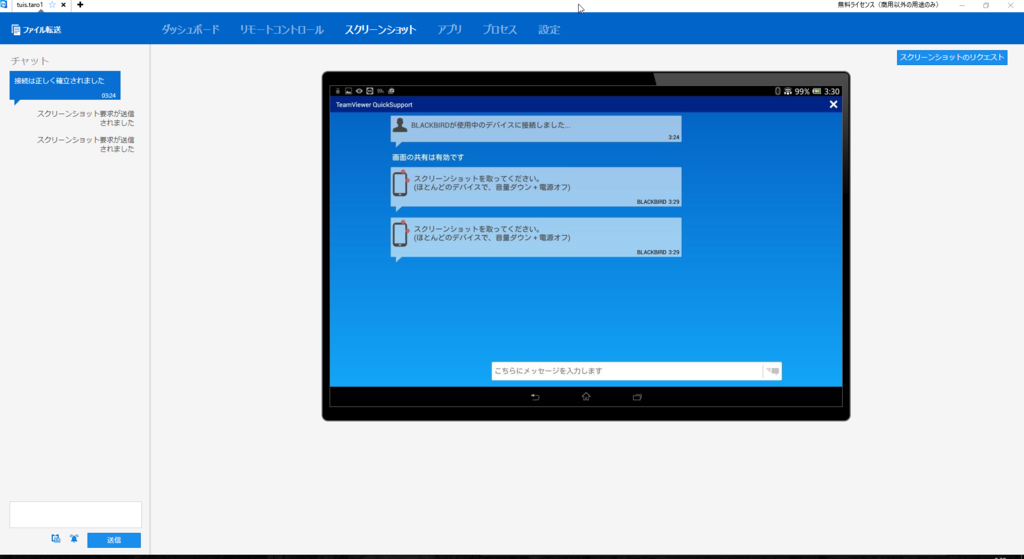Viewport: 1024px width, 559px height.
Task: Open the リモートコントロール tab
Action: point(281,29)
